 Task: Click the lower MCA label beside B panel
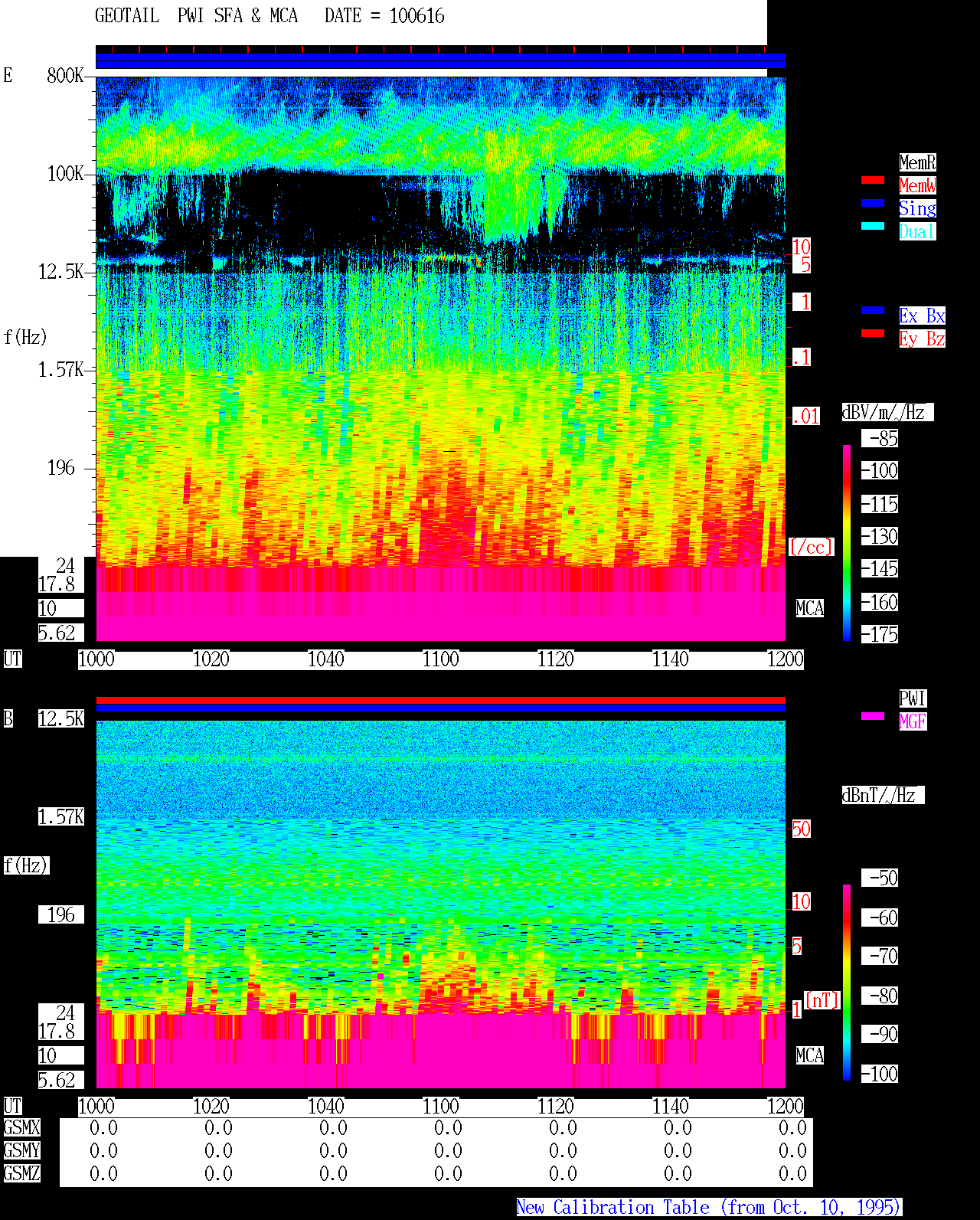pos(810,1056)
